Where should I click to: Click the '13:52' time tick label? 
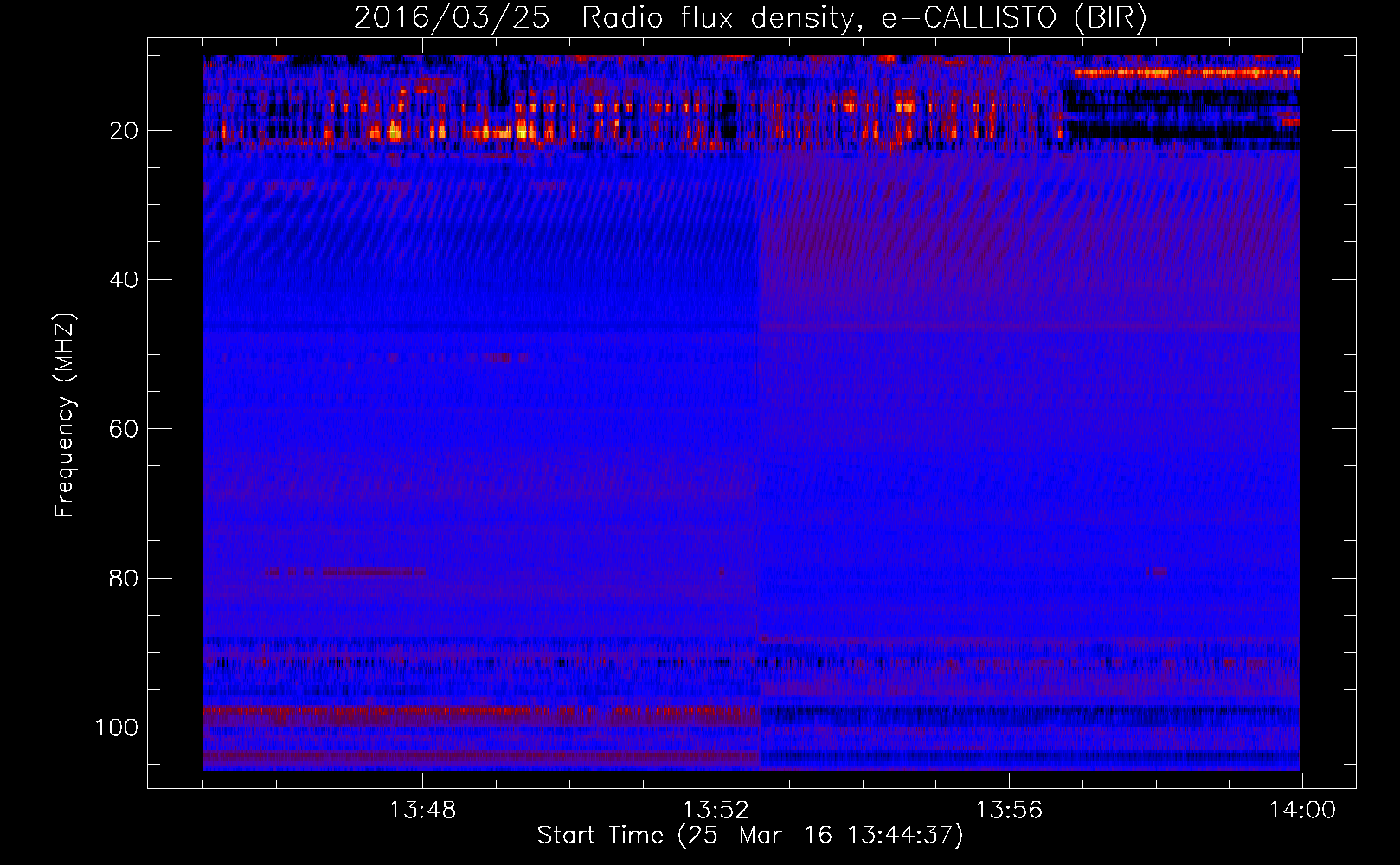point(716,811)
